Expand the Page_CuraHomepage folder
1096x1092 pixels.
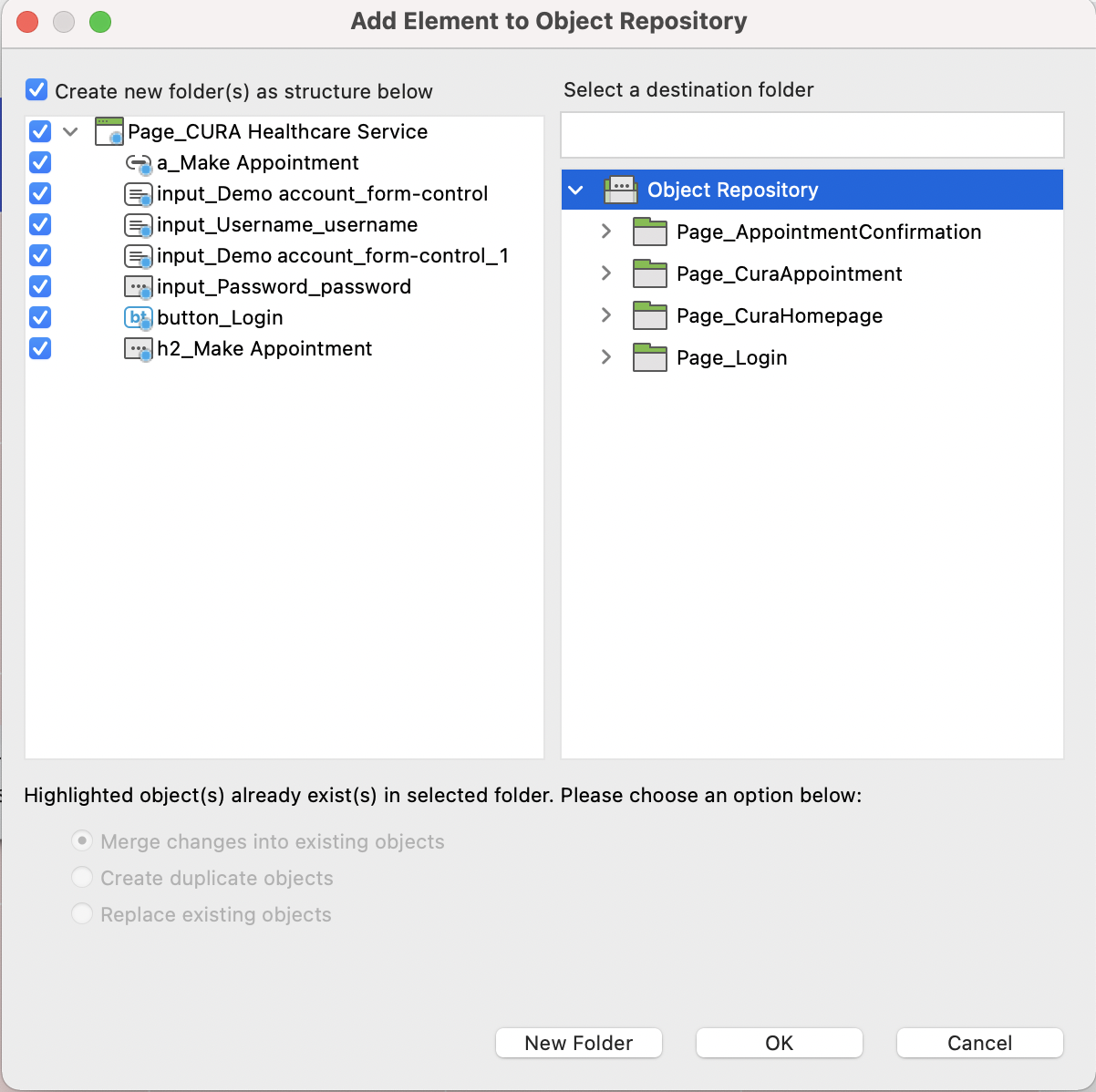pyautogui.click(x=606, y=315)
